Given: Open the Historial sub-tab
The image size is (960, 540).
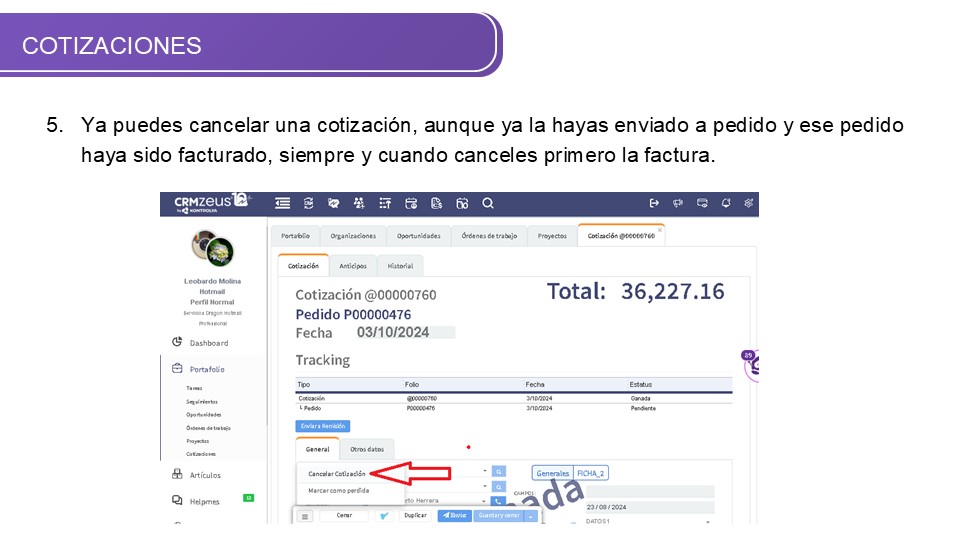Looking at the screenshot, I should [400, 266].
